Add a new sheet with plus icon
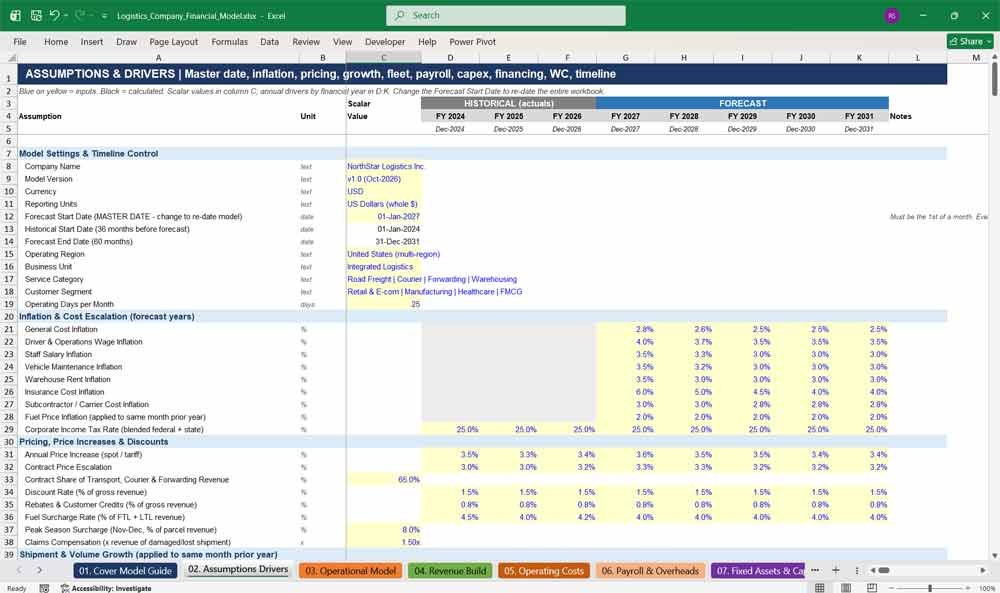Viewport: 1000px width, 593px height. [x=835, y=570]
